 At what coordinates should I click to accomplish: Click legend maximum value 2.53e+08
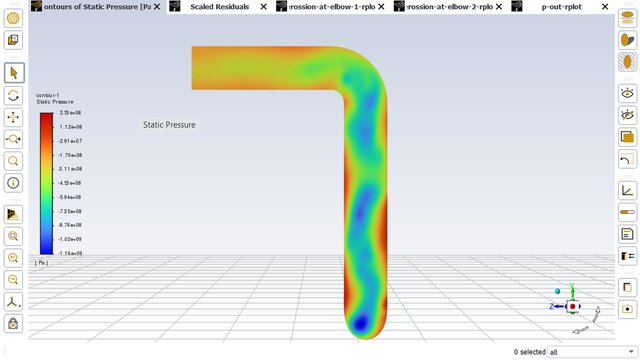pyautogui.click(x=71, y=113)
